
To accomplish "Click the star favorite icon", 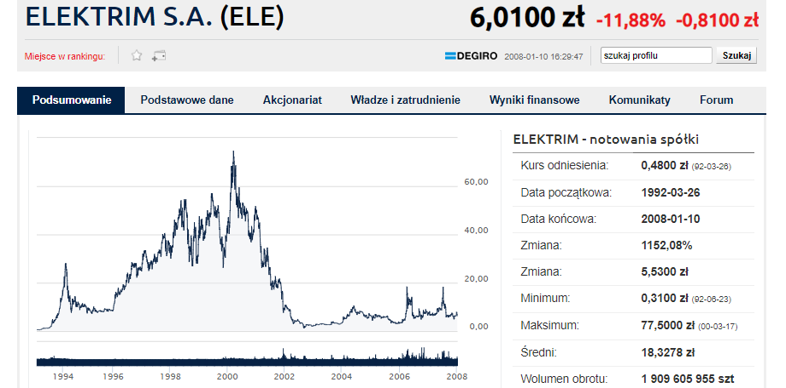I will click(x=136, y=56).
